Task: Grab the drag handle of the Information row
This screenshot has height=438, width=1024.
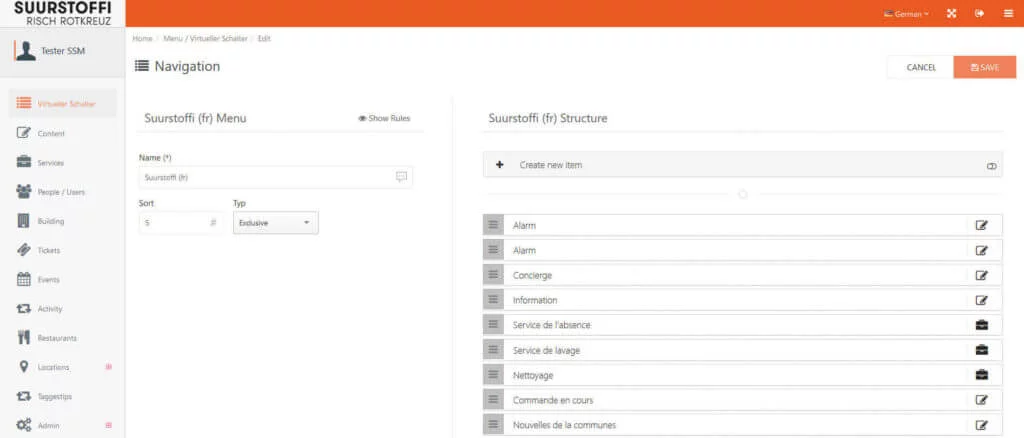Action: click(x=493, y=300)
